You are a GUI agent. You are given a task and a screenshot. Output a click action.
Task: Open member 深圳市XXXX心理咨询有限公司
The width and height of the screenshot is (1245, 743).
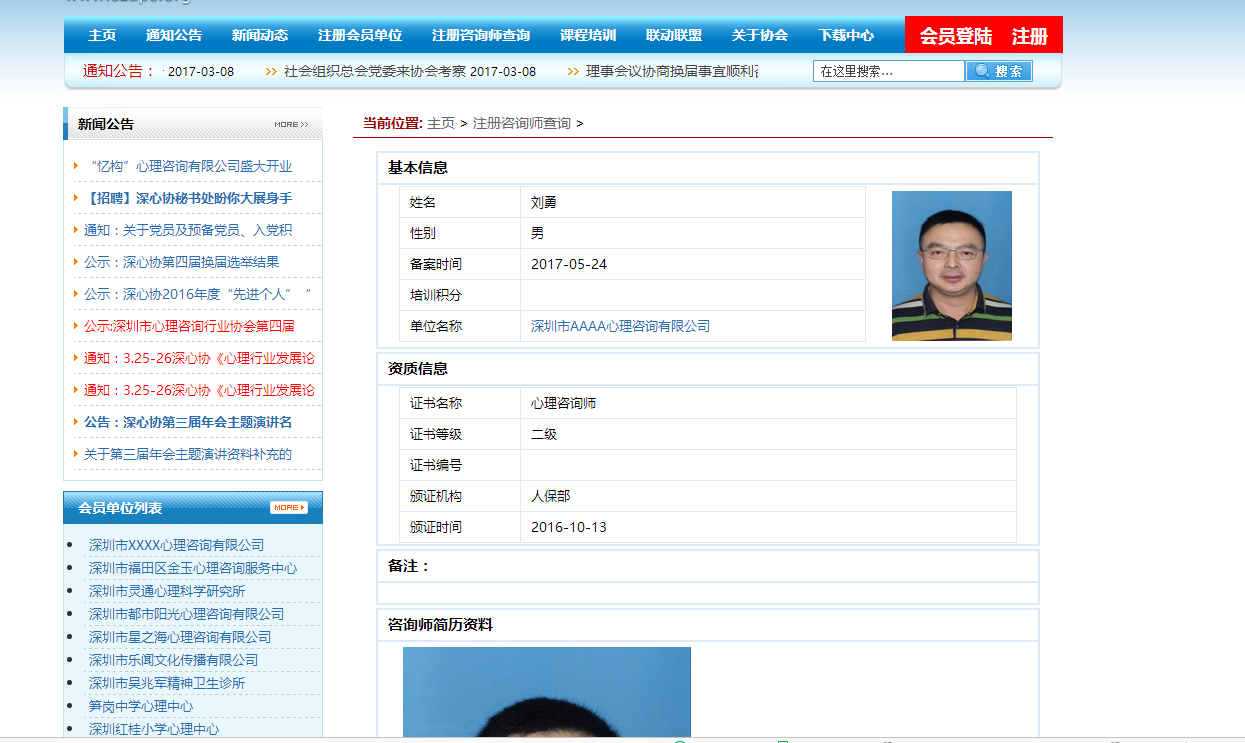coord(176,545)
